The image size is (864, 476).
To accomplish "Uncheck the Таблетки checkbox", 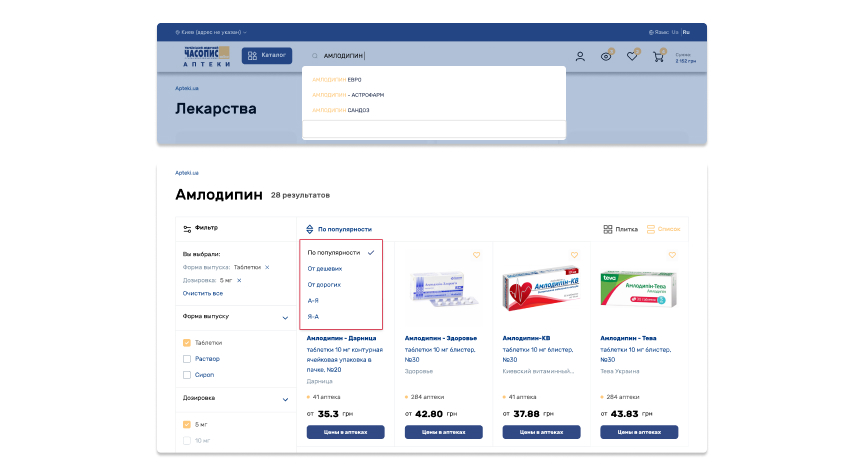I will (x=187, y=343).
